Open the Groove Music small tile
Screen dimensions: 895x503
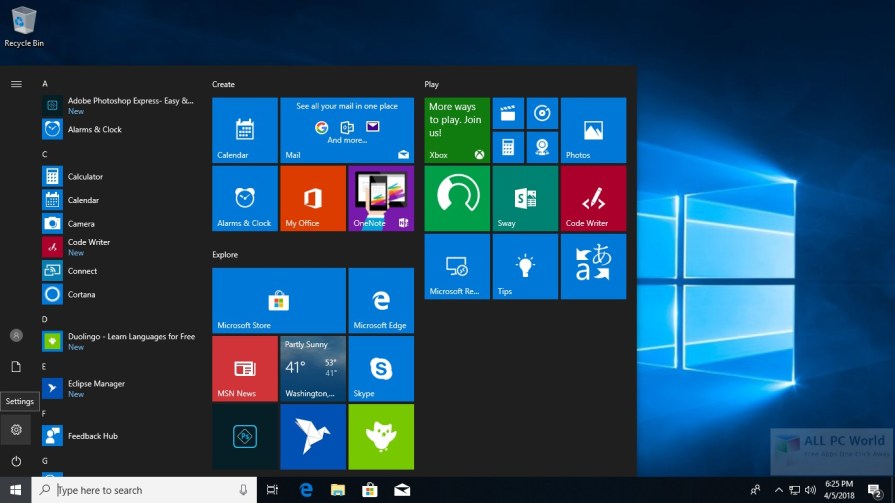(x=542, y=113)
